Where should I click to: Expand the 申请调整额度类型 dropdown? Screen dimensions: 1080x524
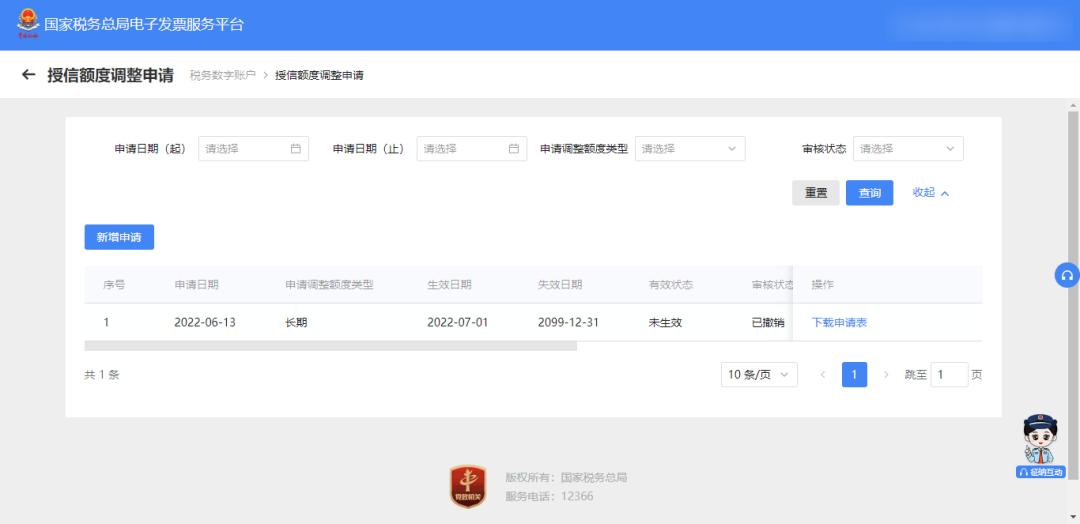690,149
